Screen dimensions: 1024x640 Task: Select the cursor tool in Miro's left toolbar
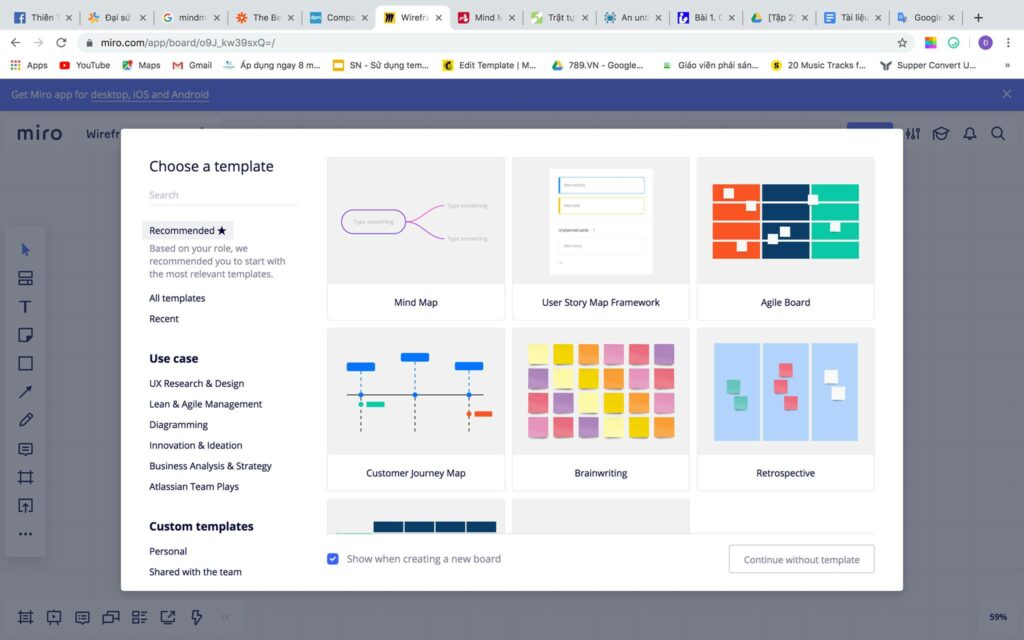[25, 249]
